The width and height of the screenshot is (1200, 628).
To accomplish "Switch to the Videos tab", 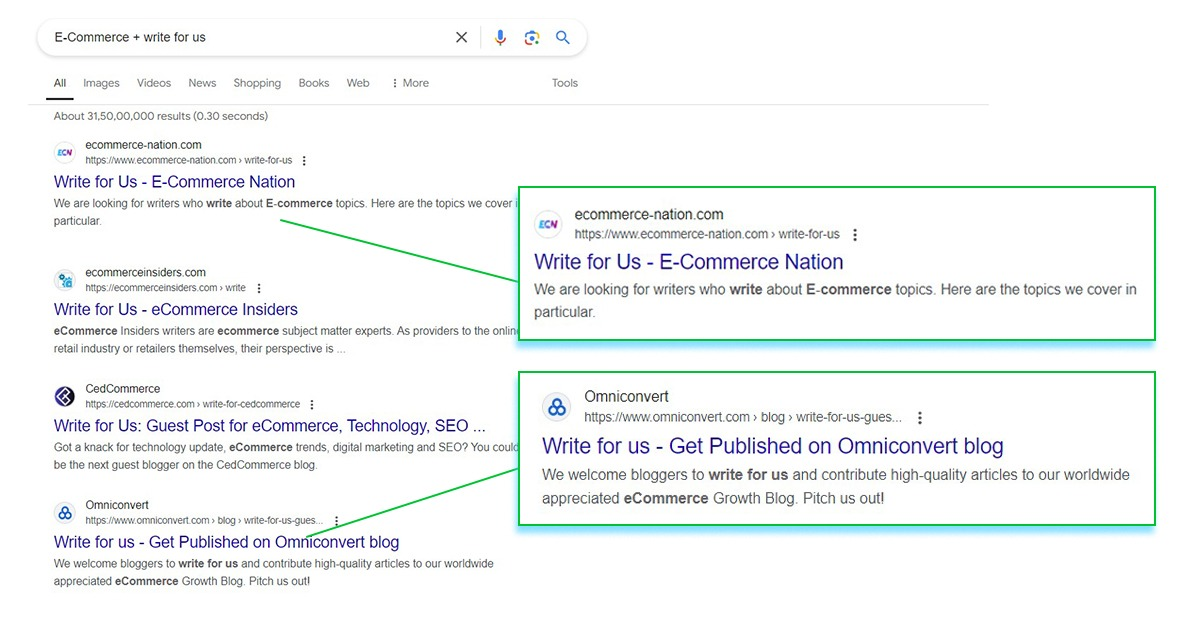I will click(x=154, y=83).
